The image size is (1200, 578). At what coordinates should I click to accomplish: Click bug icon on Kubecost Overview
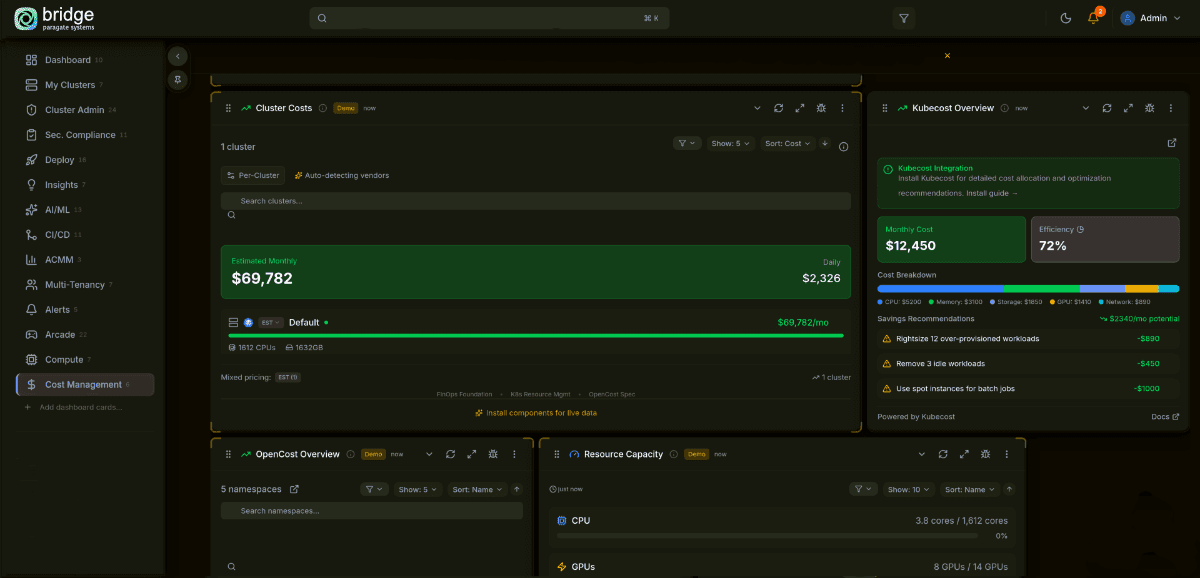(1150, 108)
